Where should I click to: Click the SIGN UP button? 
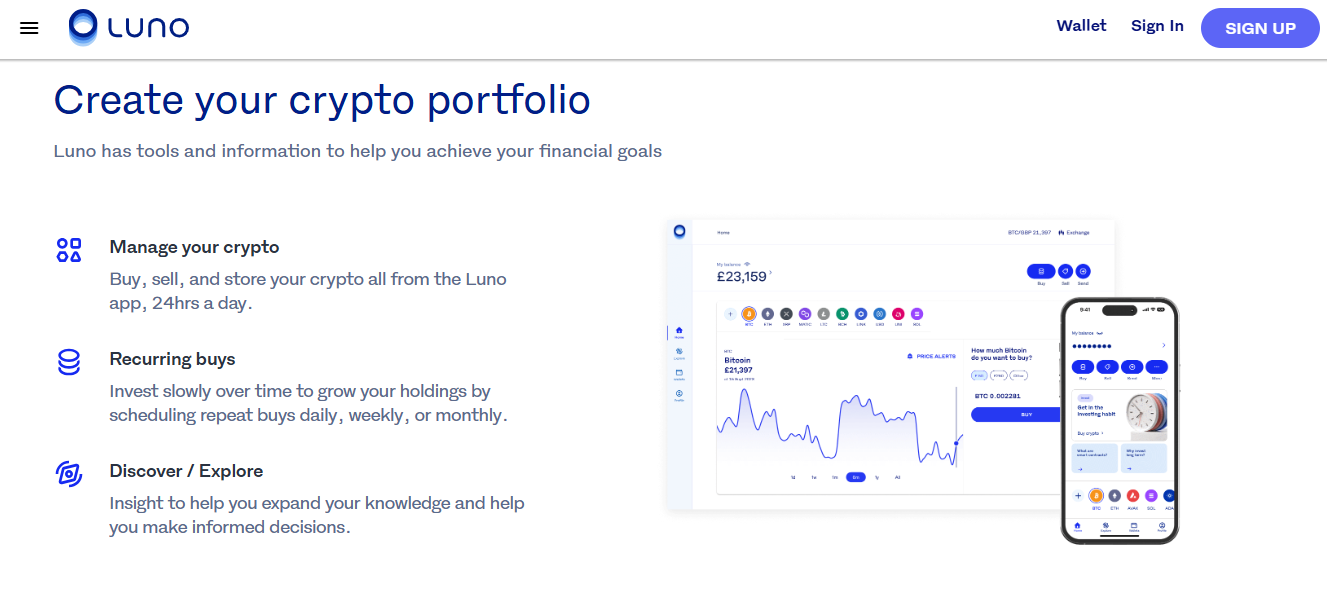1260,28
